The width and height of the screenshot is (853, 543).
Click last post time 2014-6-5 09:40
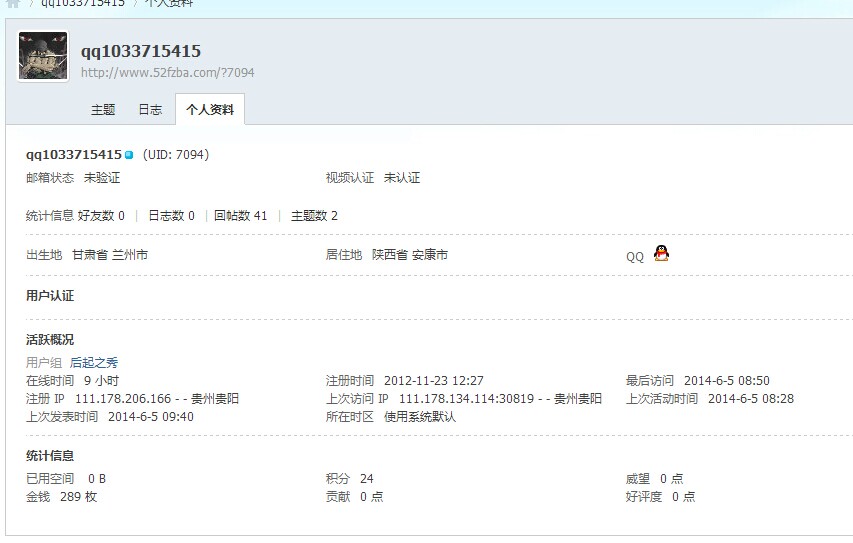click(x=151, y=417)
